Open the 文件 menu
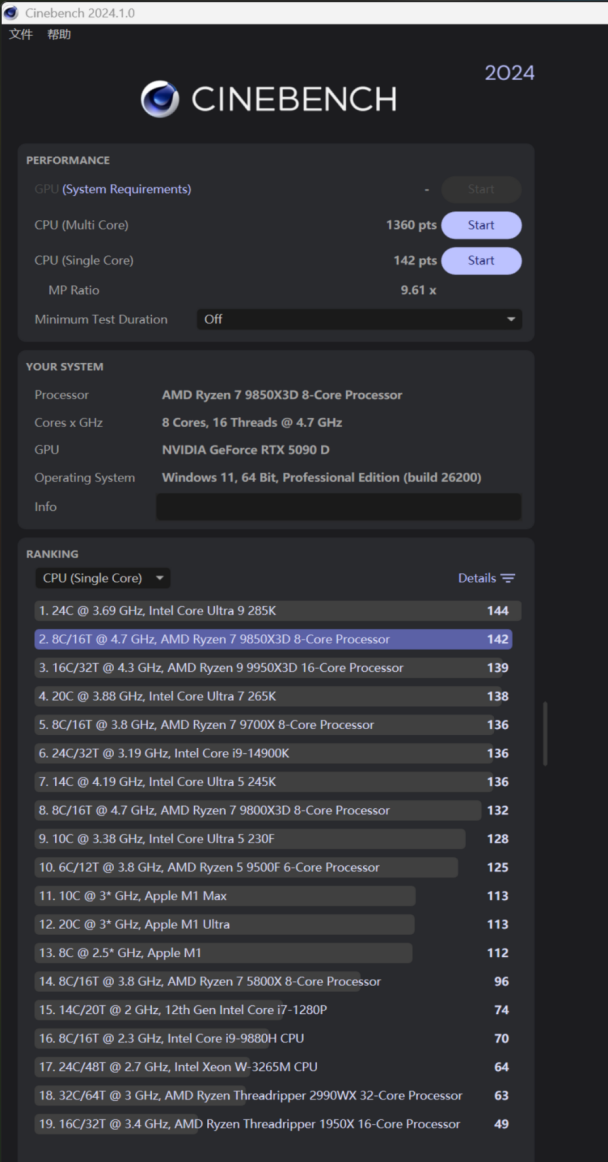The height and width of the screenshot is (1162, 608). pyautogui.click(x=20, y=35)
